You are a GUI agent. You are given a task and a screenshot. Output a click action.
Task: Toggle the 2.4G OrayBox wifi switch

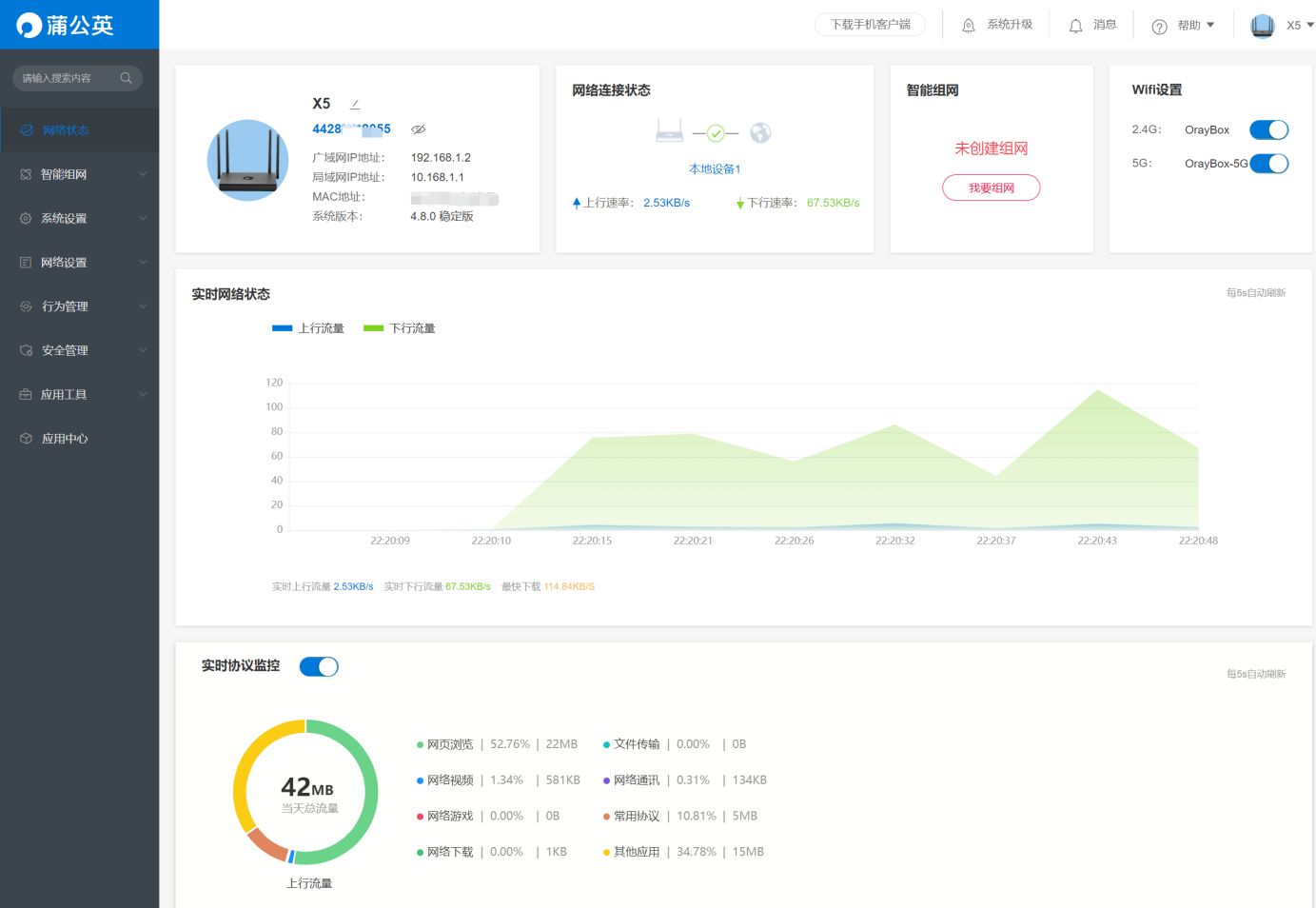(1268, 130)
